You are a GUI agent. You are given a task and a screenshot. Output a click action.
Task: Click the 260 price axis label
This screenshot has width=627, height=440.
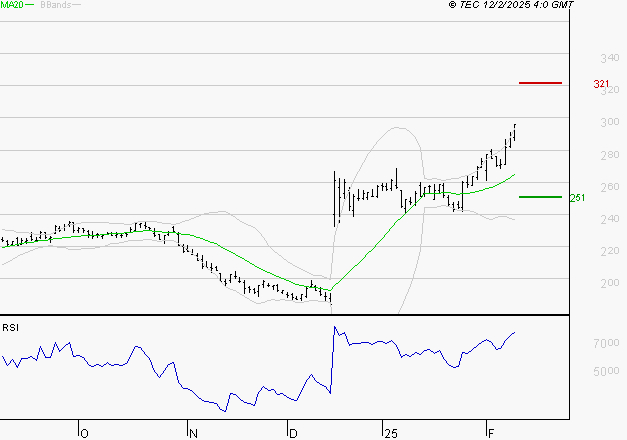610,187
